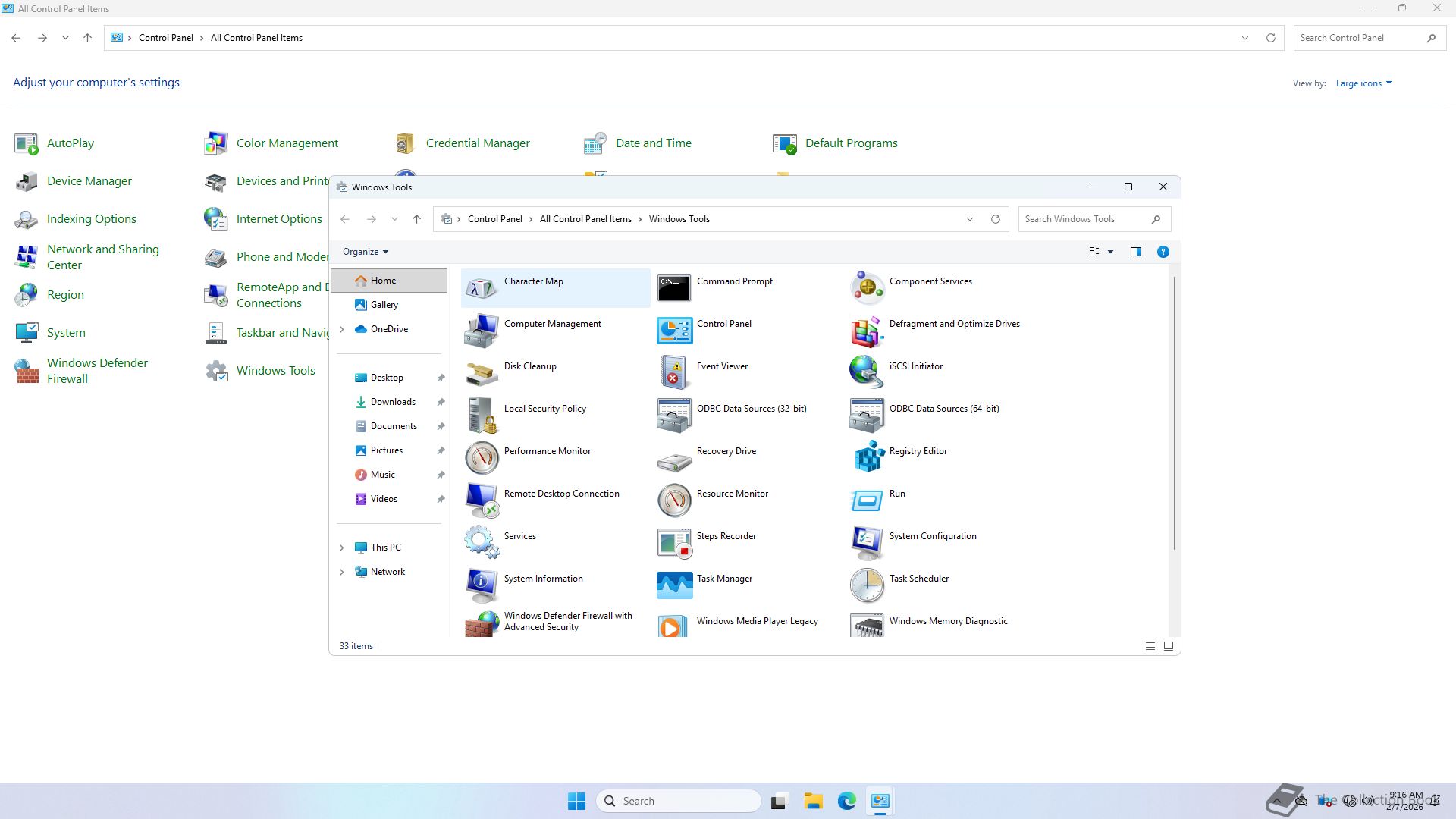The width and height of the screenshot is (1456, 819).
Task: Click the Windows Defender Firewall icon
Action: (27, 371)
